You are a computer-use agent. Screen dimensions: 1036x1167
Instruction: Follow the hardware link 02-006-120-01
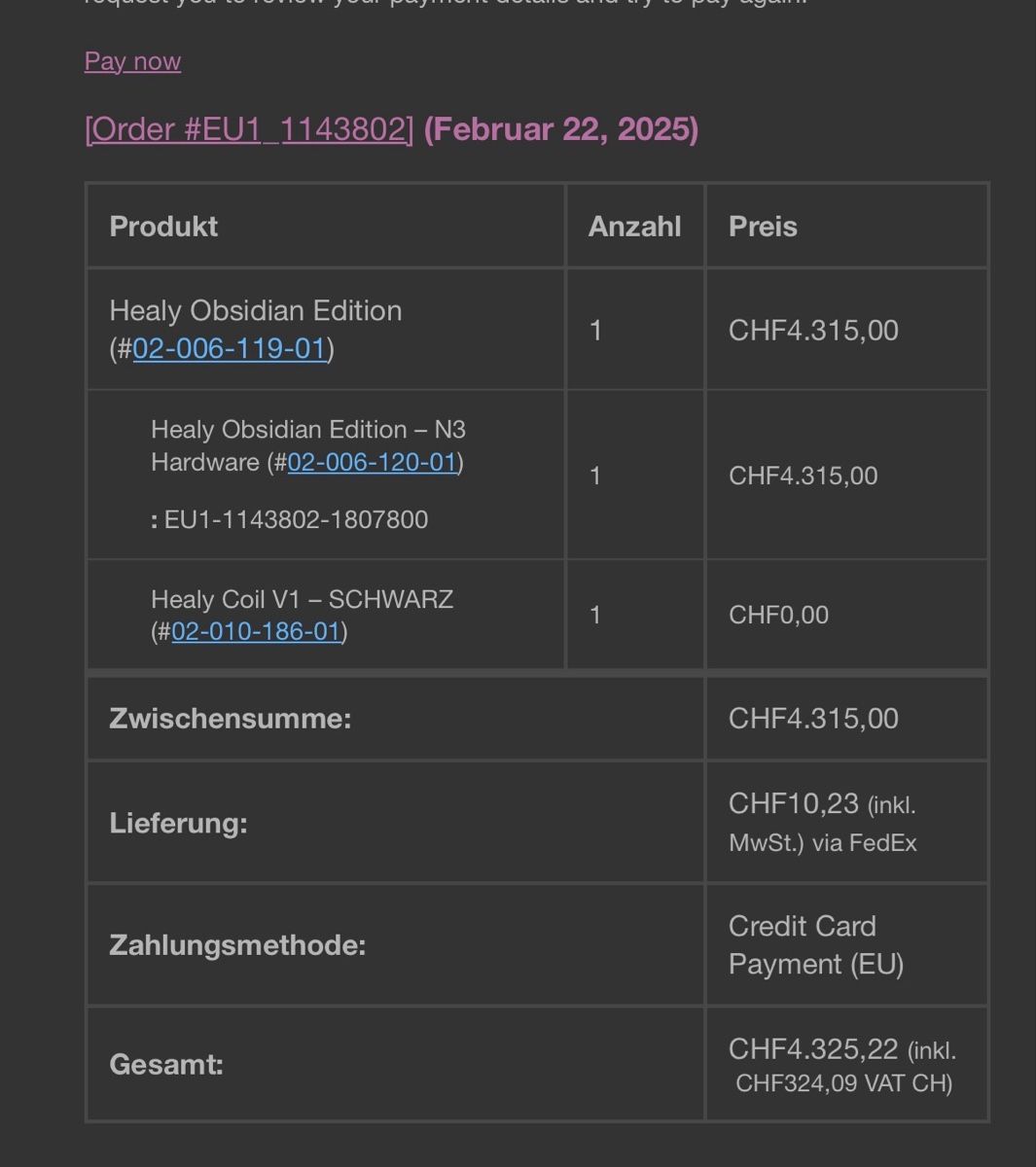[x=372, y=461]
